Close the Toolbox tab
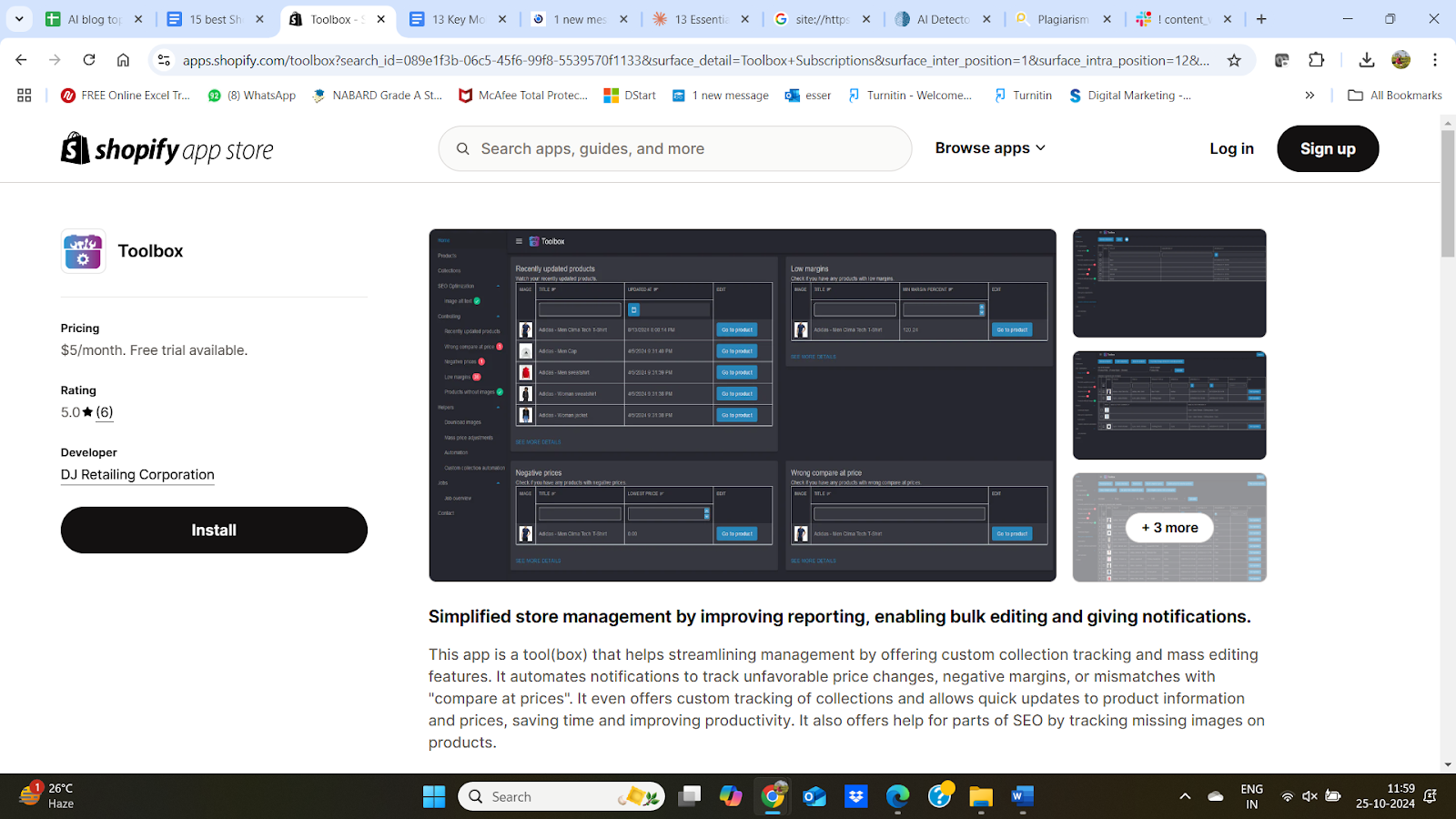Viewport: 1456px width, 819px height. 381,19
